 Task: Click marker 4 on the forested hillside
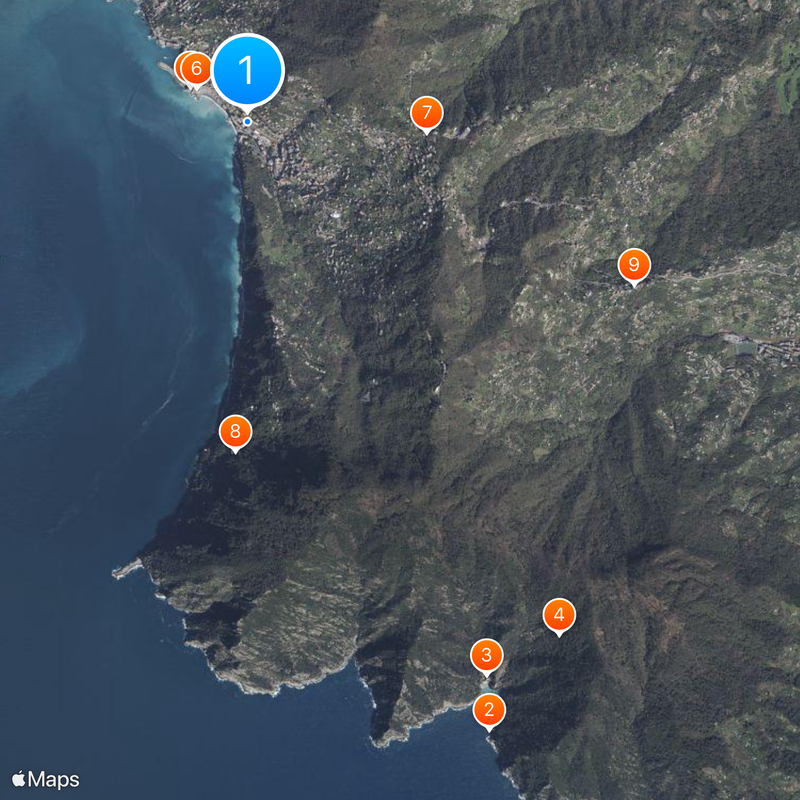(560, 615)
